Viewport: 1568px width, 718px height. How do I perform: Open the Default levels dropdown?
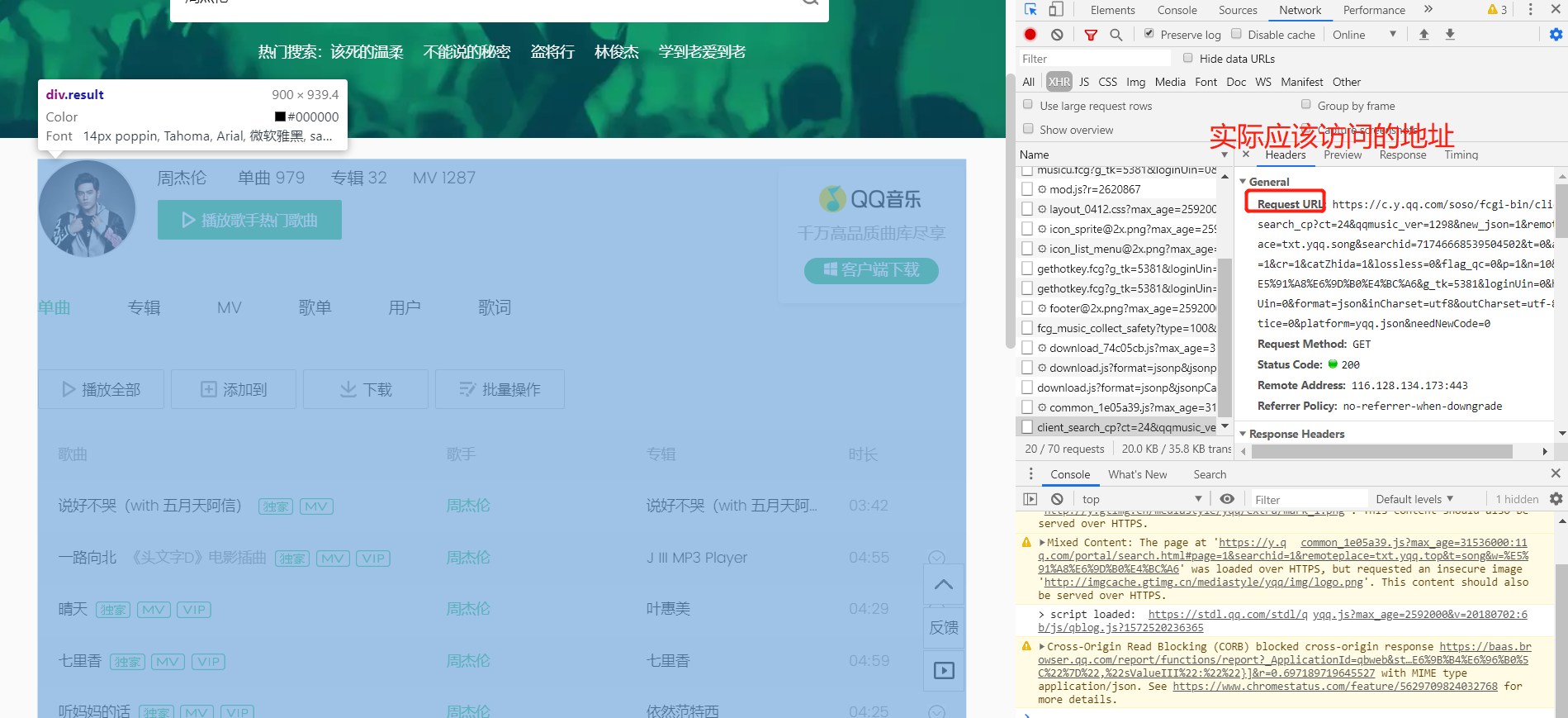1414,499
